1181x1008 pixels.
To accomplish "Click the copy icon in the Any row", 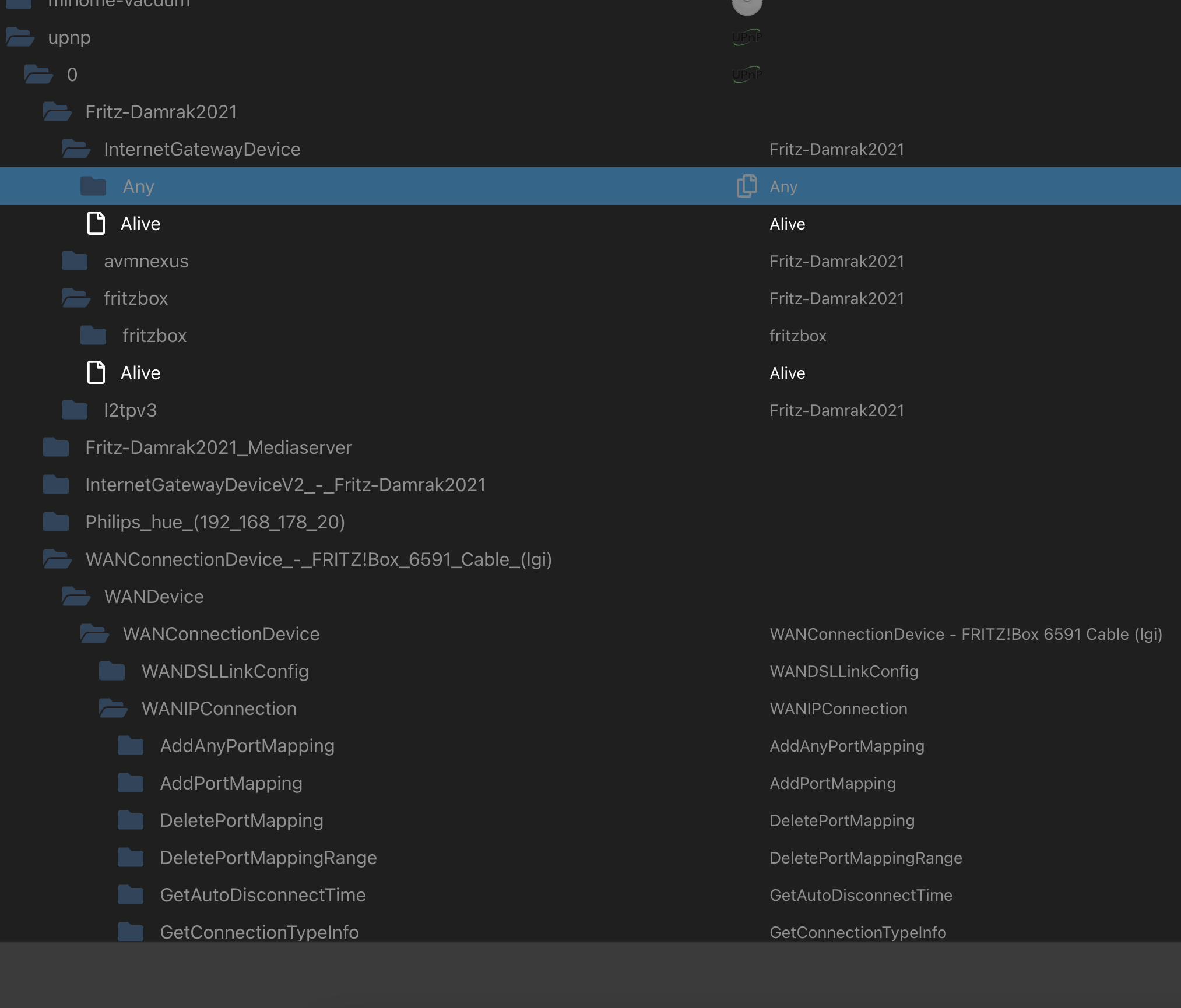I will pyautogui.click(x=747, y=186).
